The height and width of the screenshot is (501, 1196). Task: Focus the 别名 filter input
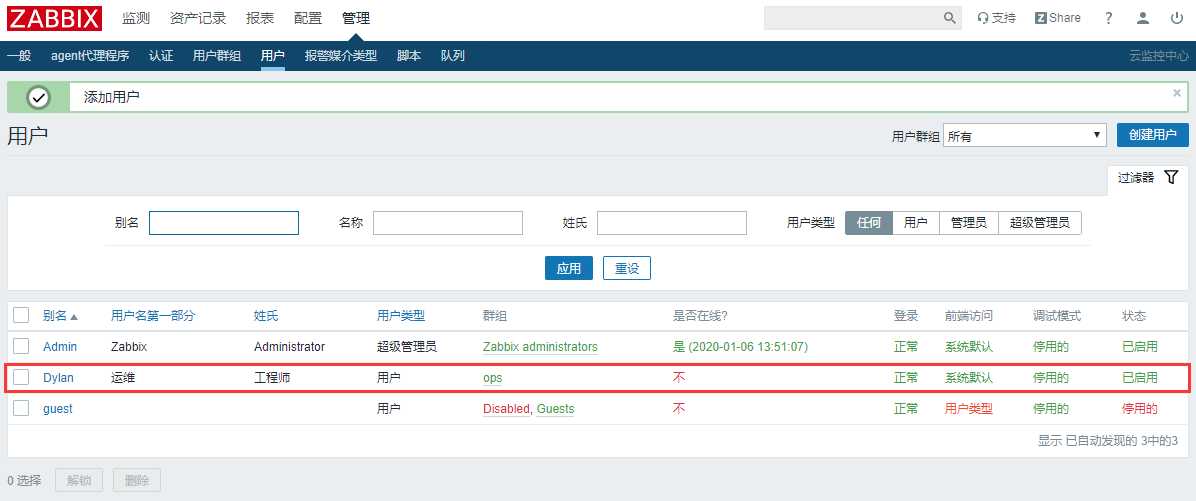[223, 223]
